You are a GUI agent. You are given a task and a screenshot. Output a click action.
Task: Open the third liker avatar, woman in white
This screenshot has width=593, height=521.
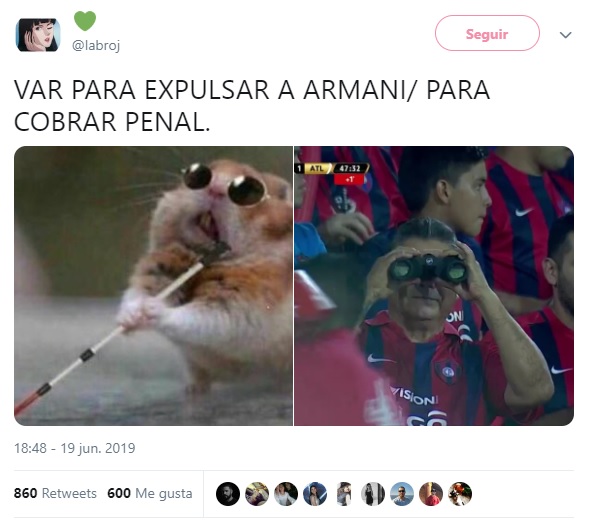286,494
